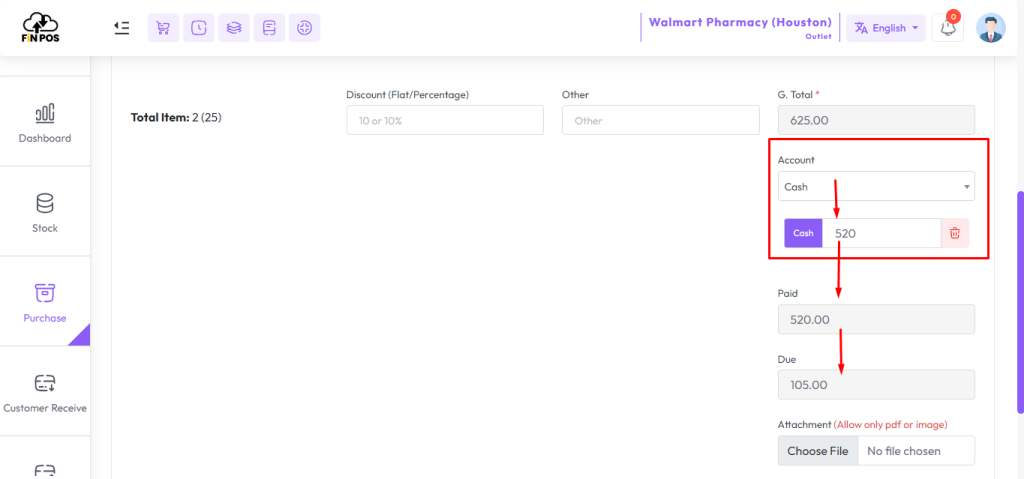1024x479 pixels.
Task: Click the Customer Receive icon
Action: tap(44, 383)
